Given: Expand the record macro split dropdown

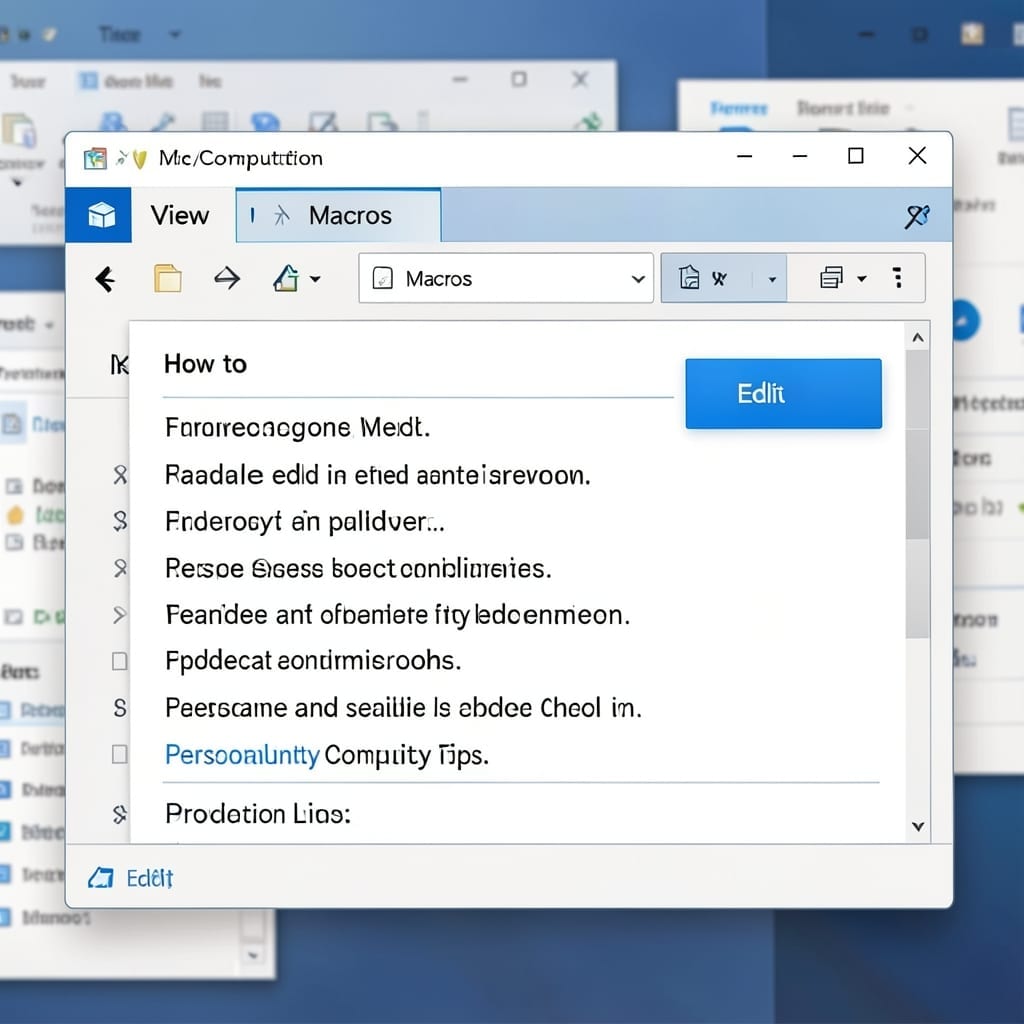Looking at the screenshot, I should [x=772, y=280].
